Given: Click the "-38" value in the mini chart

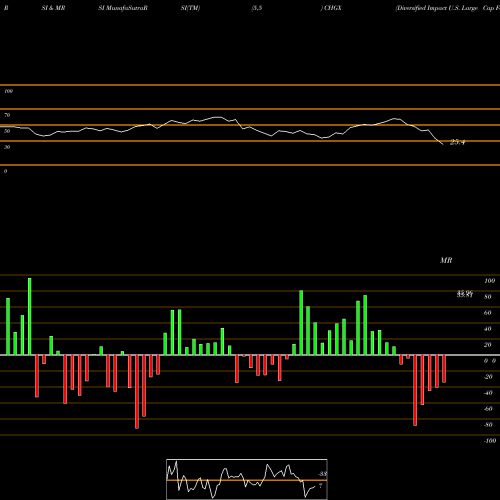Looking at the screenshot, I should tap(322, 474).
